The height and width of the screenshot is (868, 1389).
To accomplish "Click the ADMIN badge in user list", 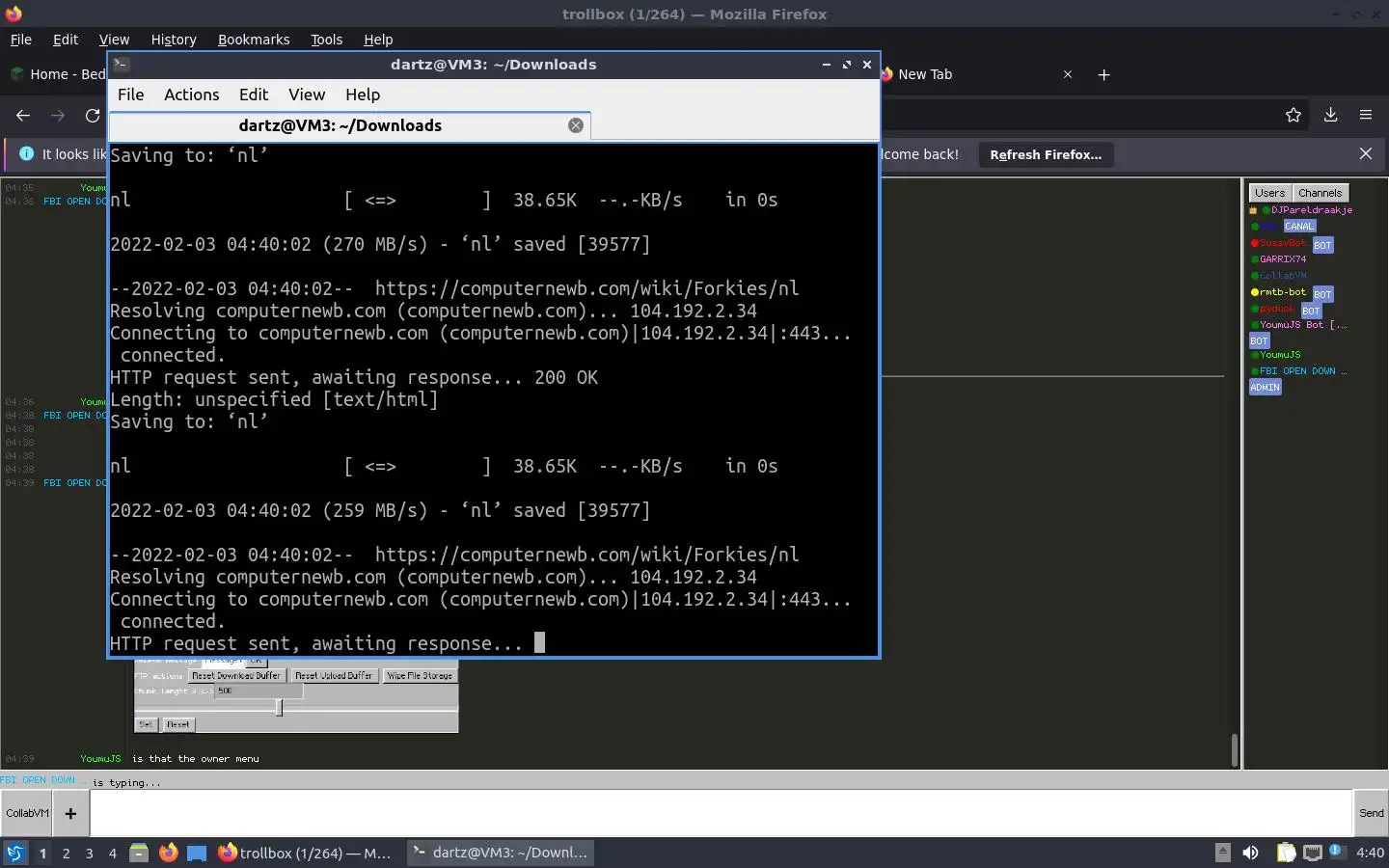I will (x=1265, y=388).
